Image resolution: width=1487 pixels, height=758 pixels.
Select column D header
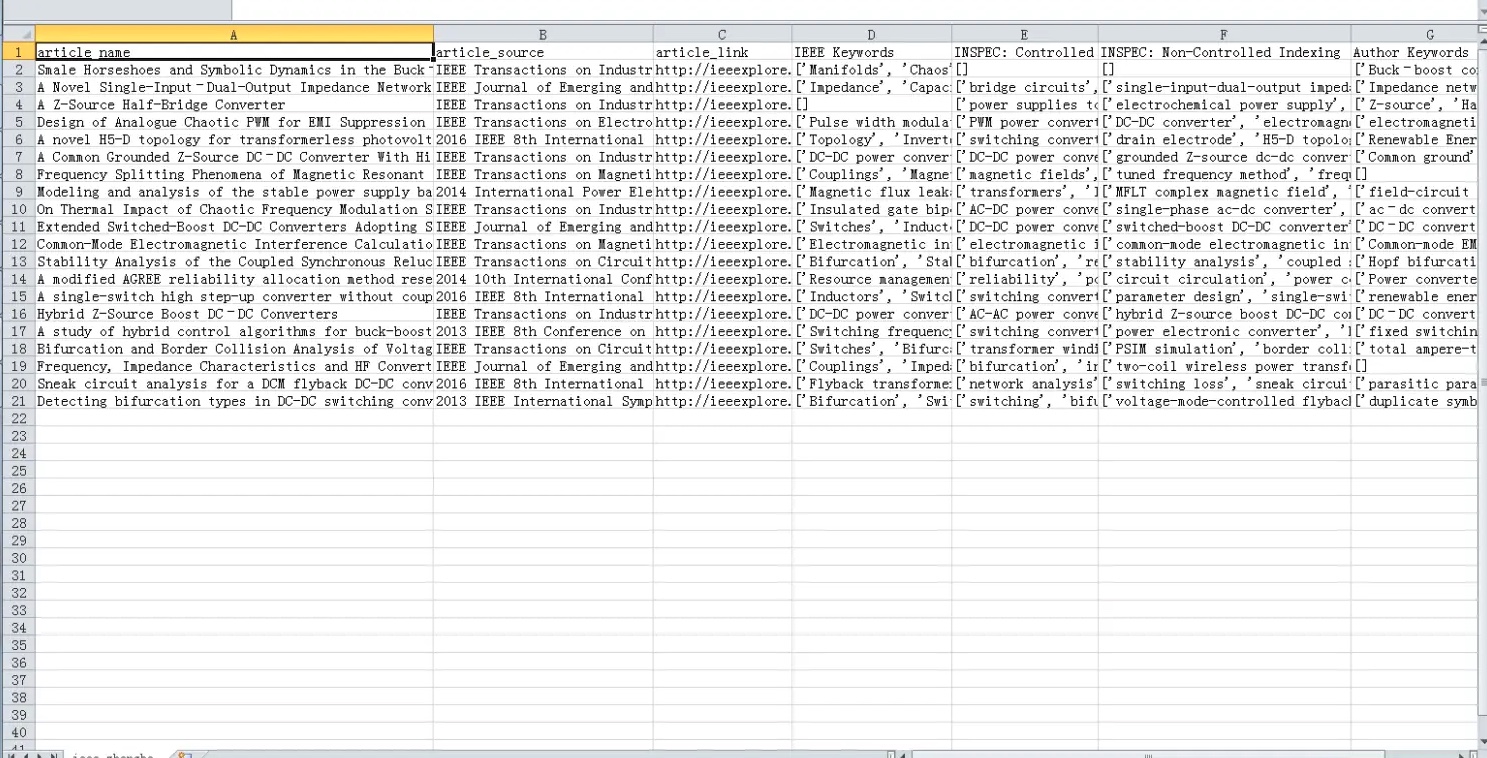872,34
